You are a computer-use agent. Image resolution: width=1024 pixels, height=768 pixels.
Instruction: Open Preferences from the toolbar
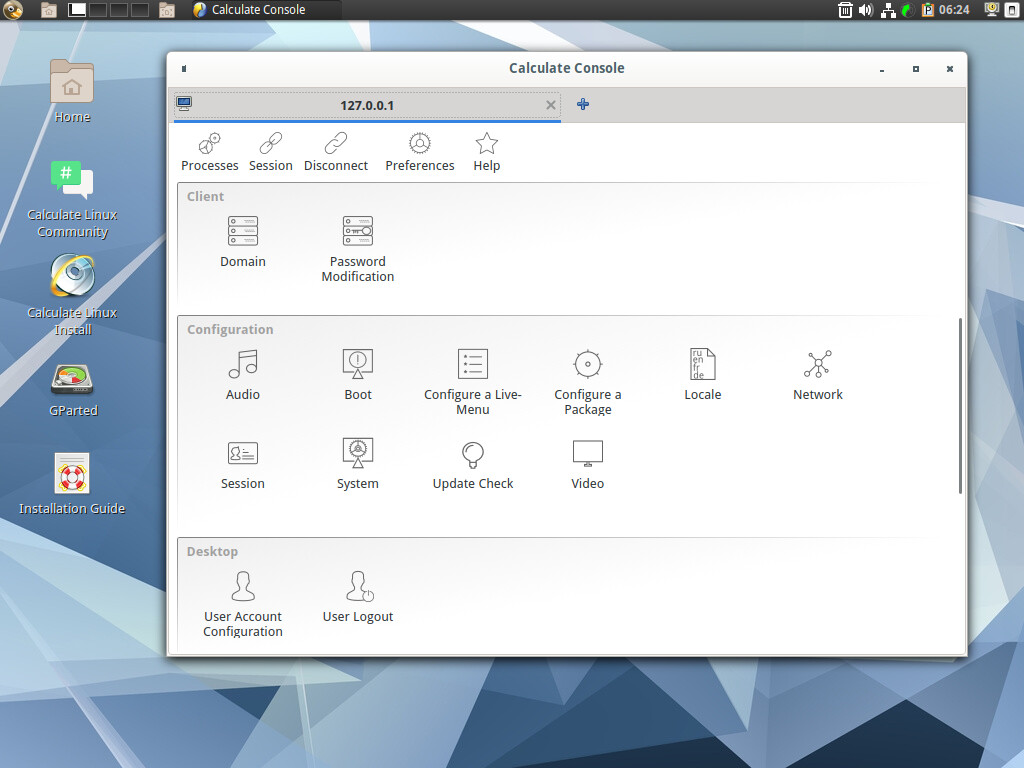coord(419,152)
